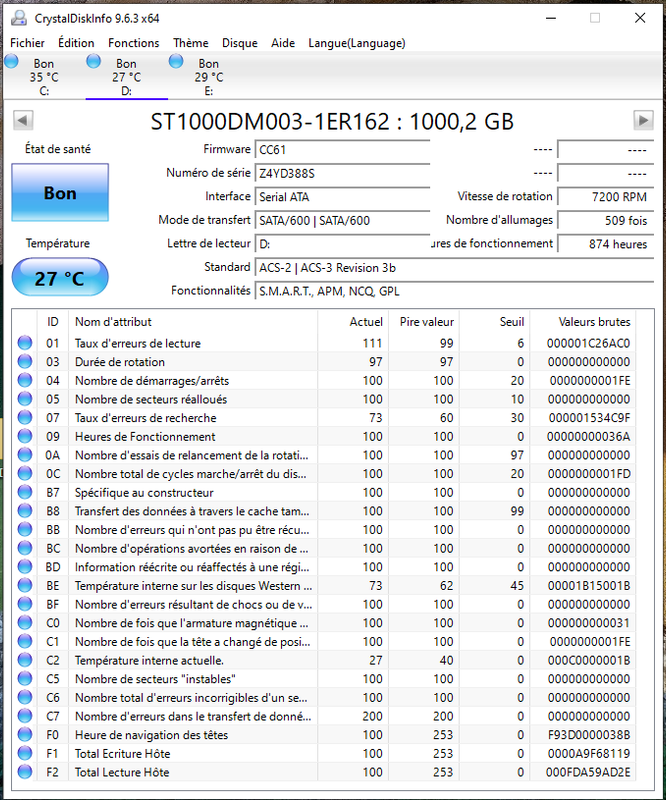The width and height of the screenshot is (666, 800).
Task: Click the CrystalDiskInfo app icon in title bar
Action: pyautogui.click(x=19, y=18)
